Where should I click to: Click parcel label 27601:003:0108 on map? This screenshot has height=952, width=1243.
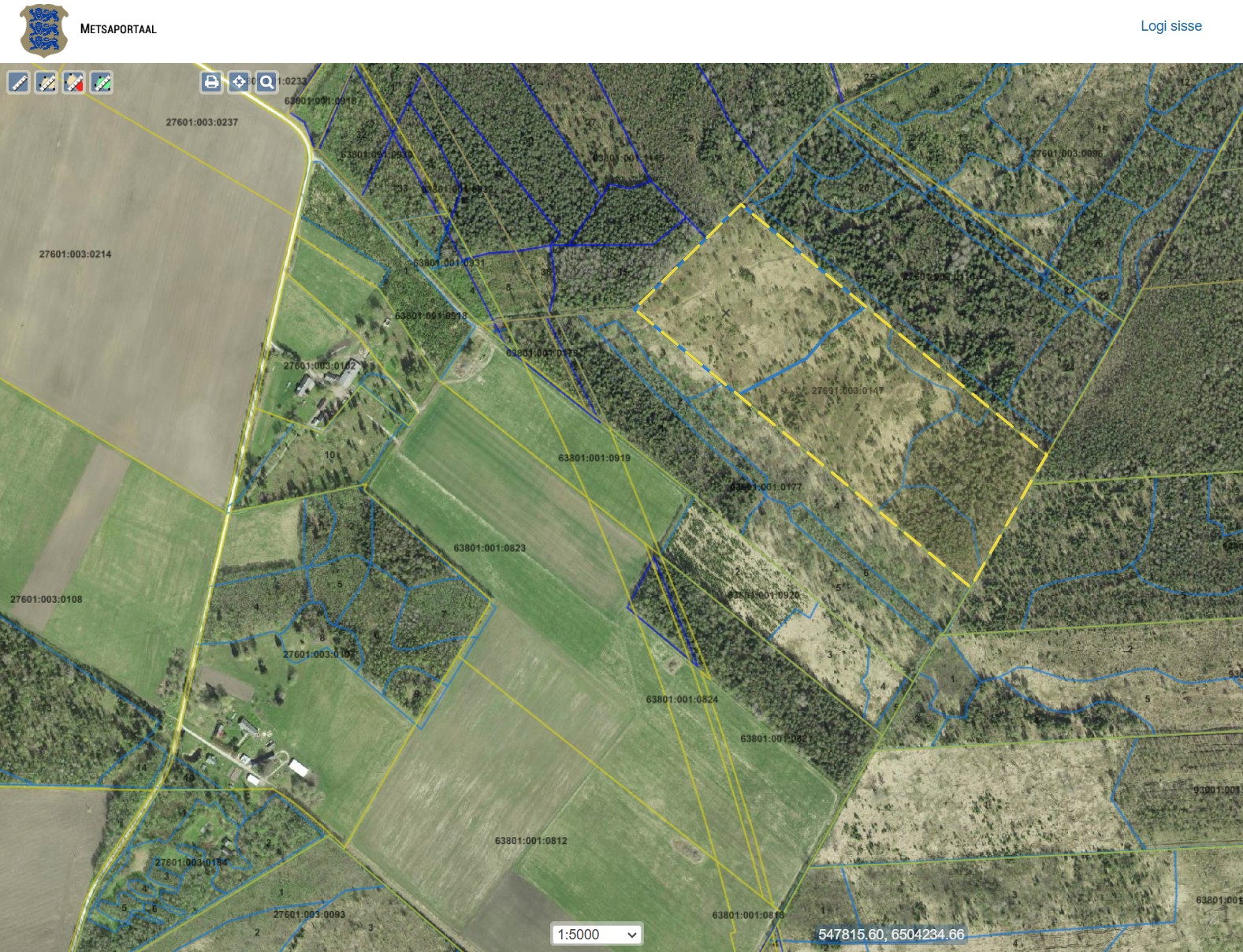[x=47, y=600]
